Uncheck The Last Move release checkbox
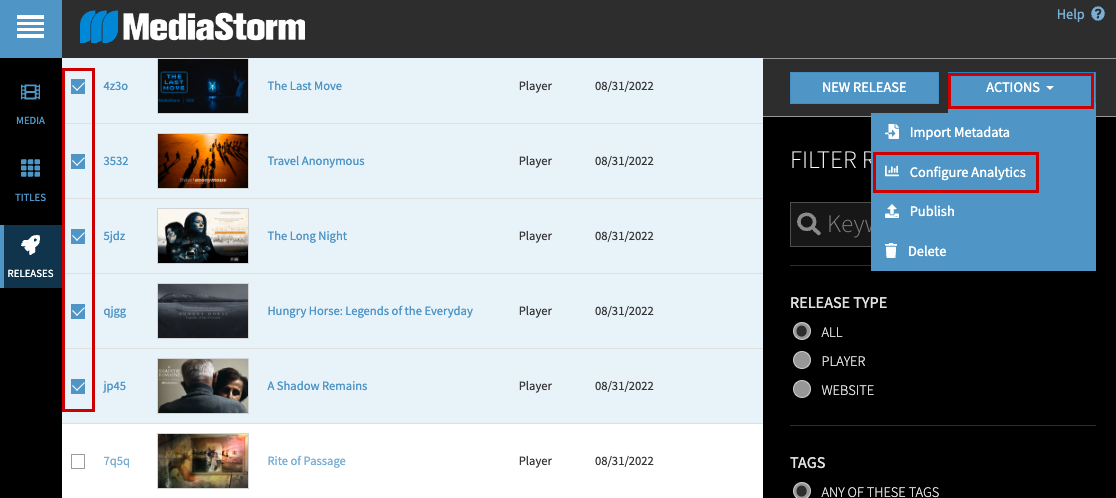The height and width of the screenshot is (498, 1116). [78, 87]
